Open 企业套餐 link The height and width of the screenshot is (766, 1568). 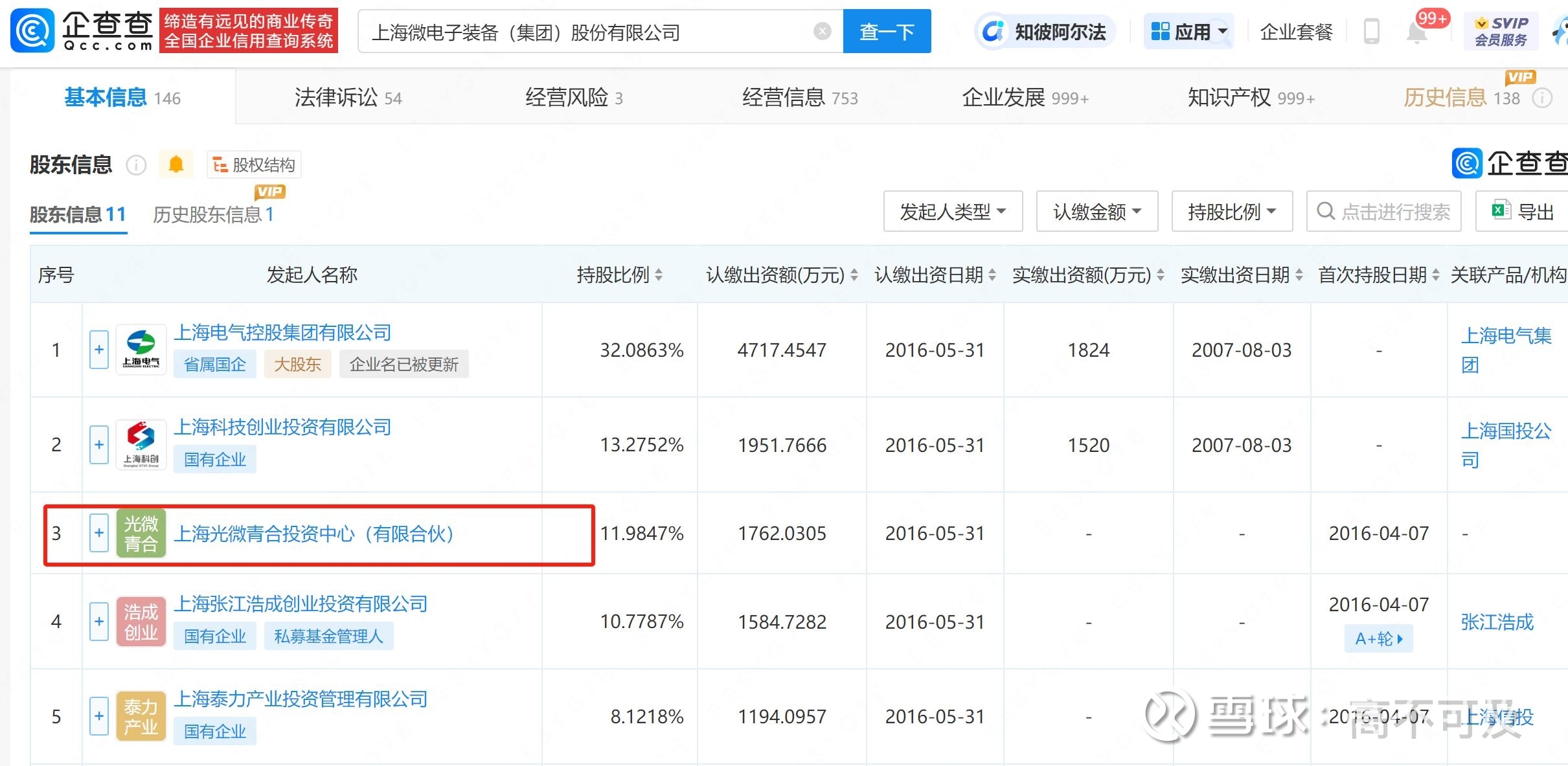pos(1296,31)
